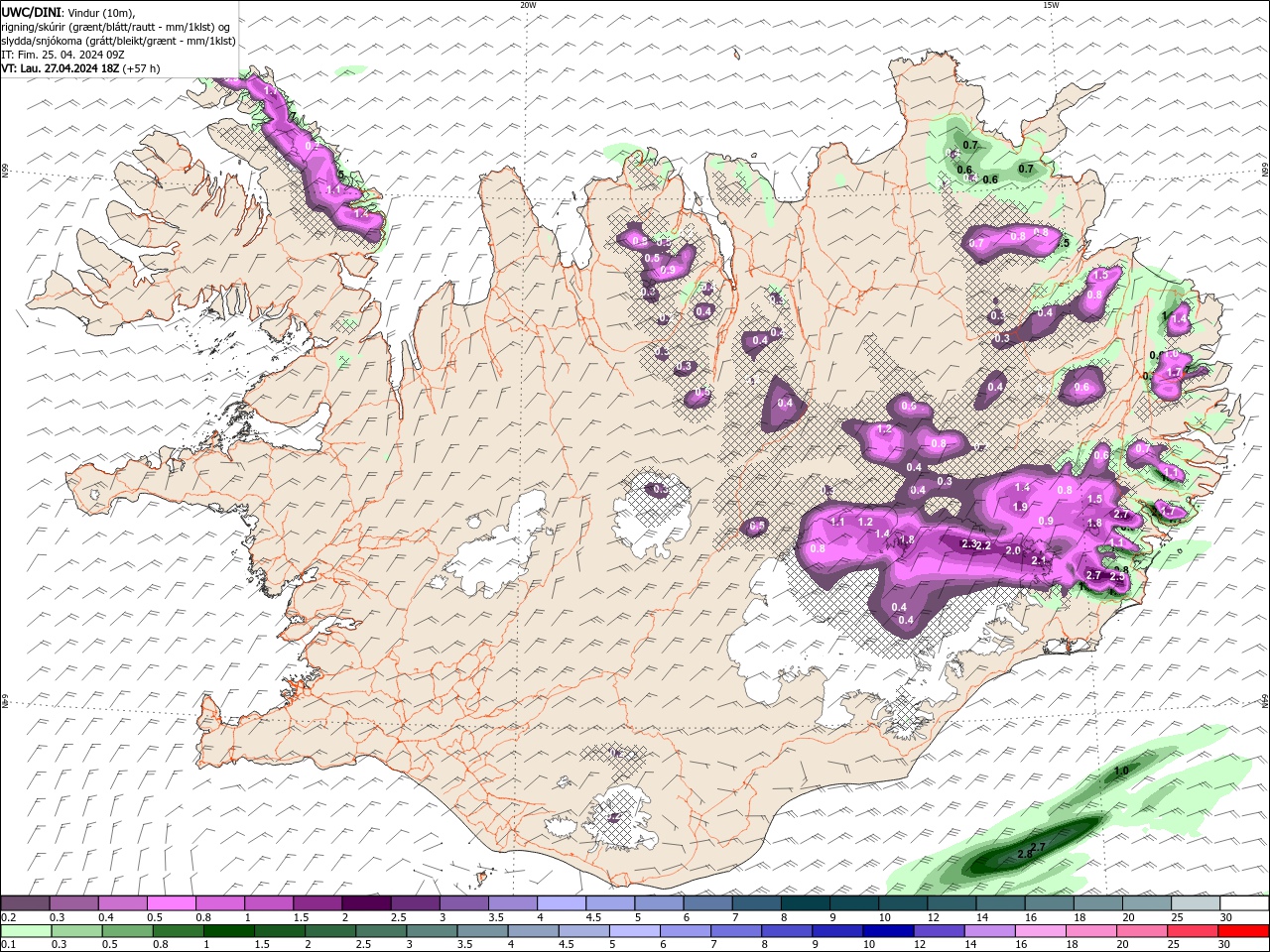The height and width of the screenshot is (952, 1270).
Task: Click the pale green 0.1 swatch in lower legend
Action: tap(26, 931)
